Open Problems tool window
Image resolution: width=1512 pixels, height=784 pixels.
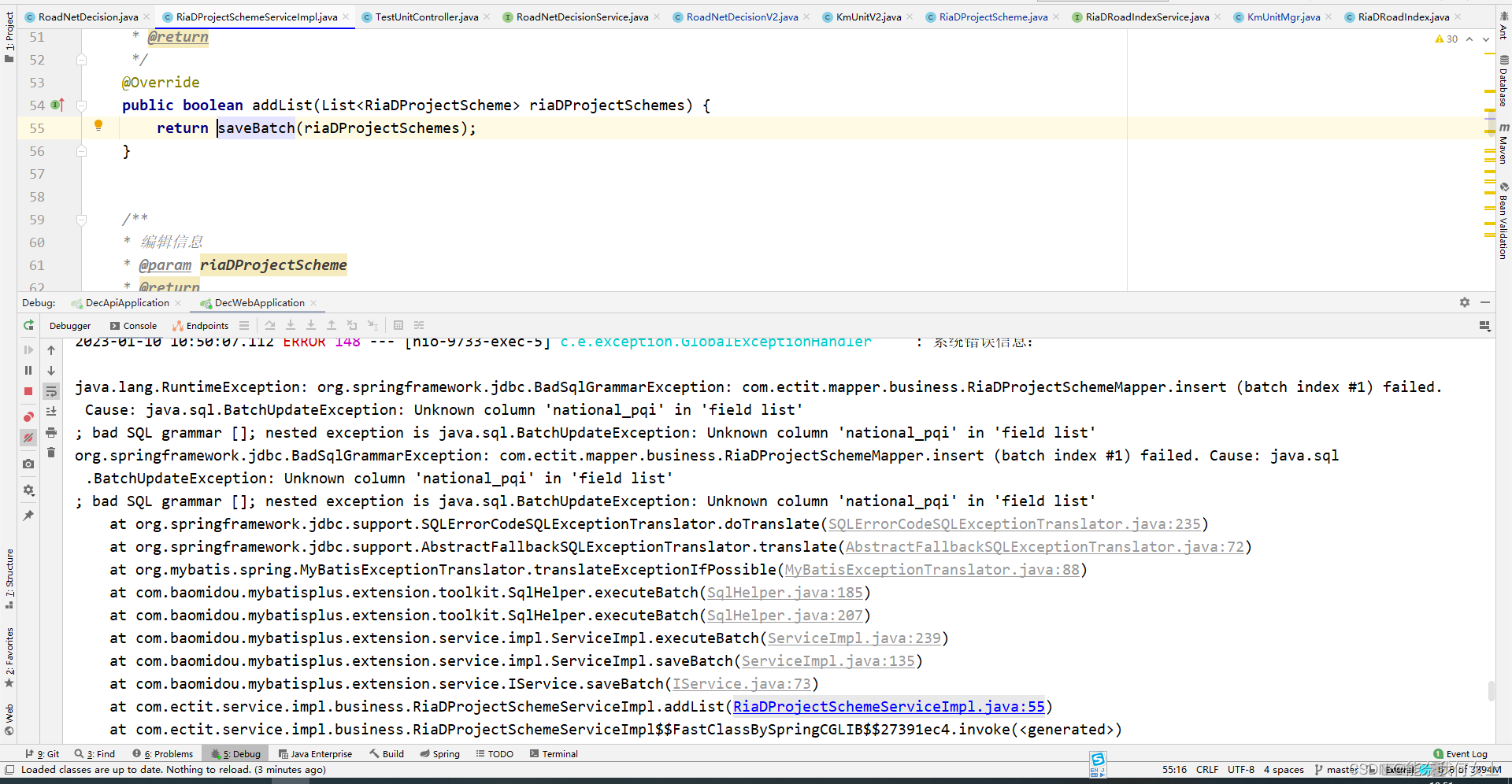pos(163,754)
